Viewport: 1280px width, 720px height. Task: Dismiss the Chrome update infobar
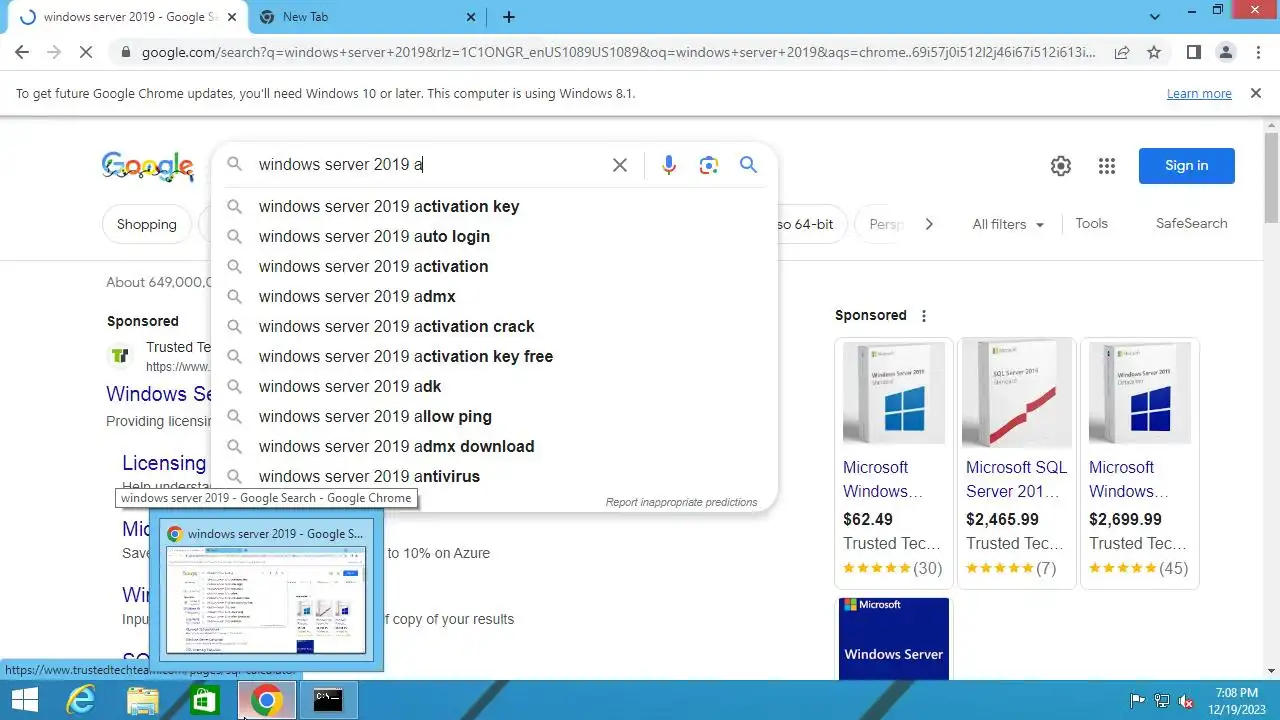(1256, 93)
